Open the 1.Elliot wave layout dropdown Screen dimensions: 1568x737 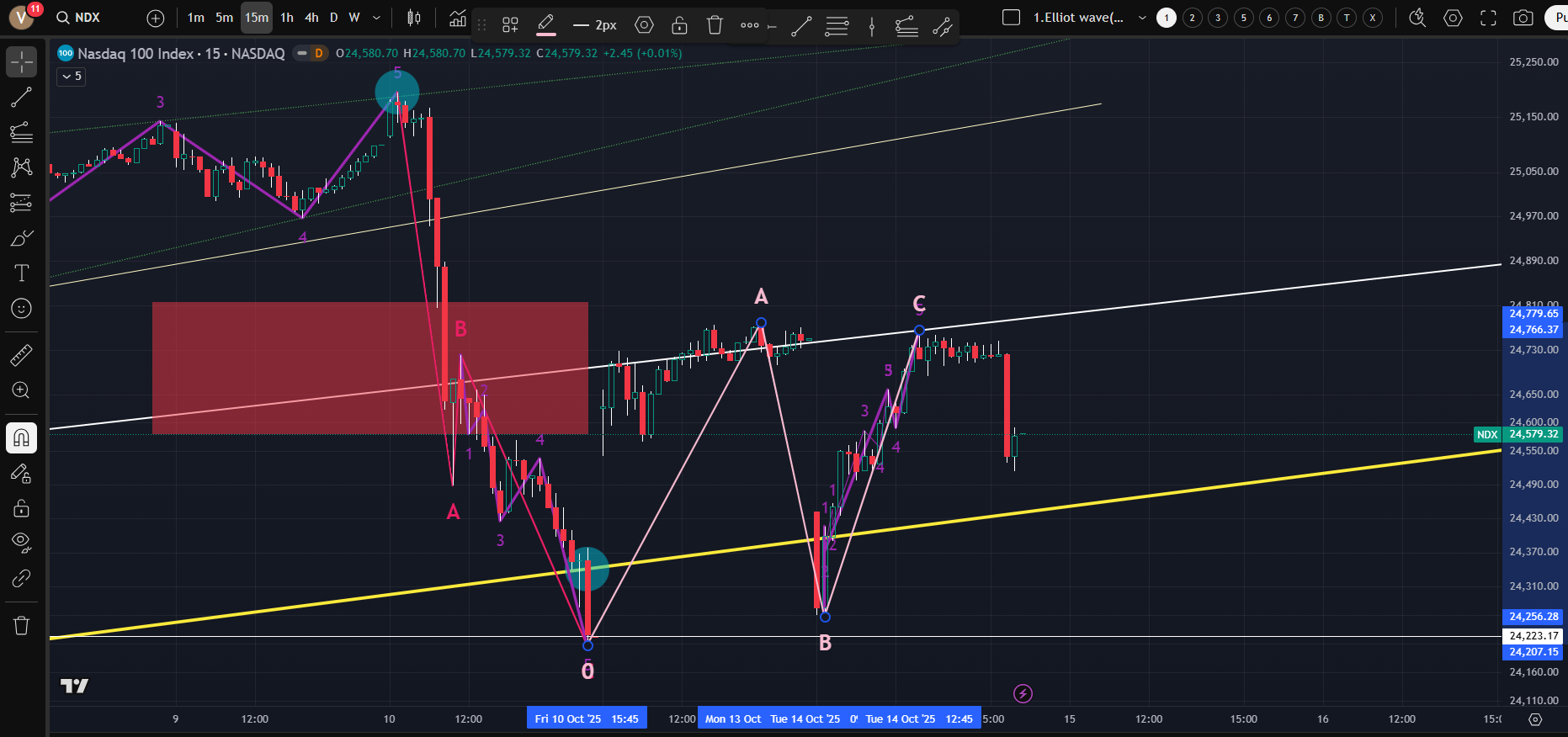point(1142,18)
